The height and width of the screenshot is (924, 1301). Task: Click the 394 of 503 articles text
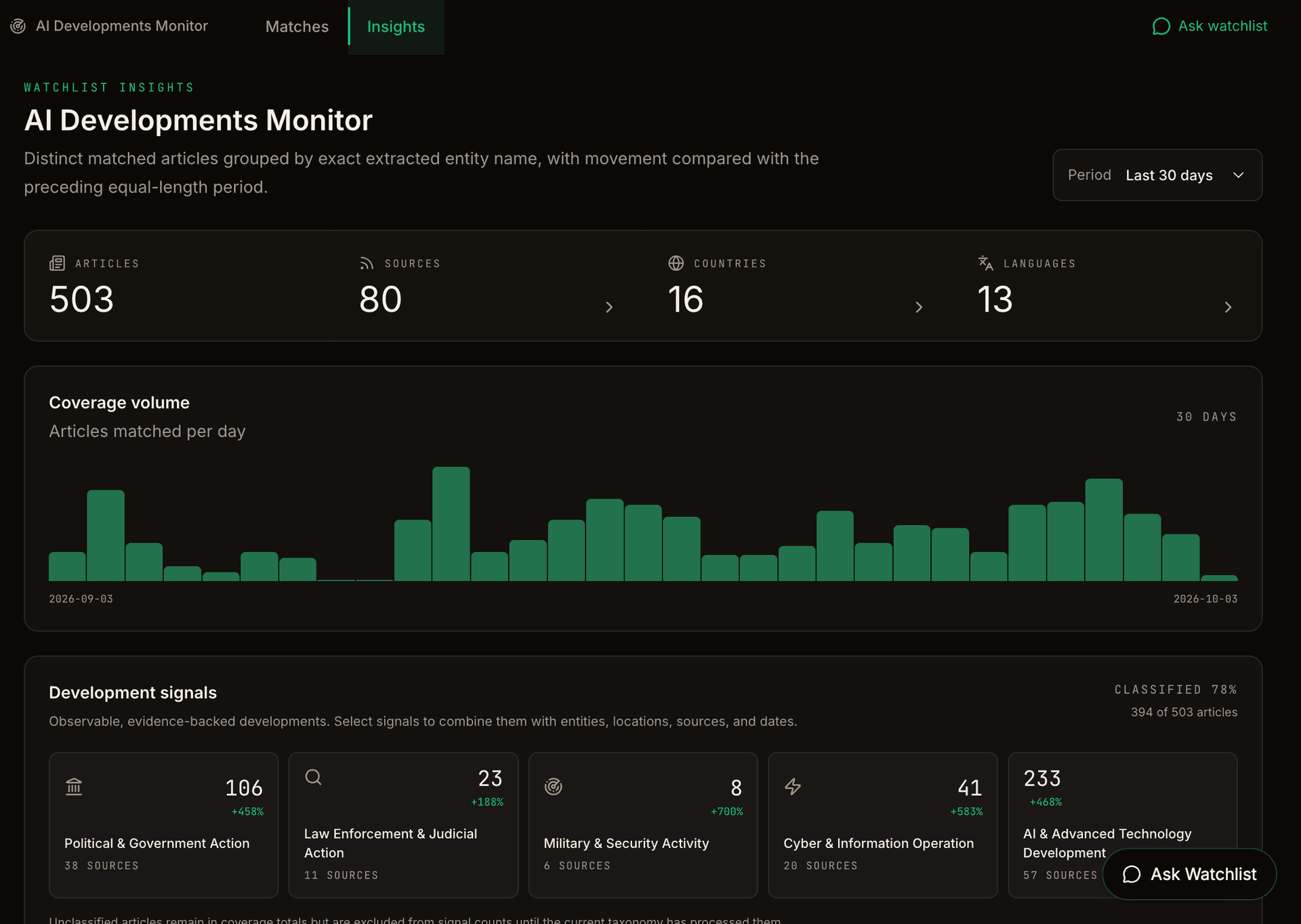pos(1184,712)
